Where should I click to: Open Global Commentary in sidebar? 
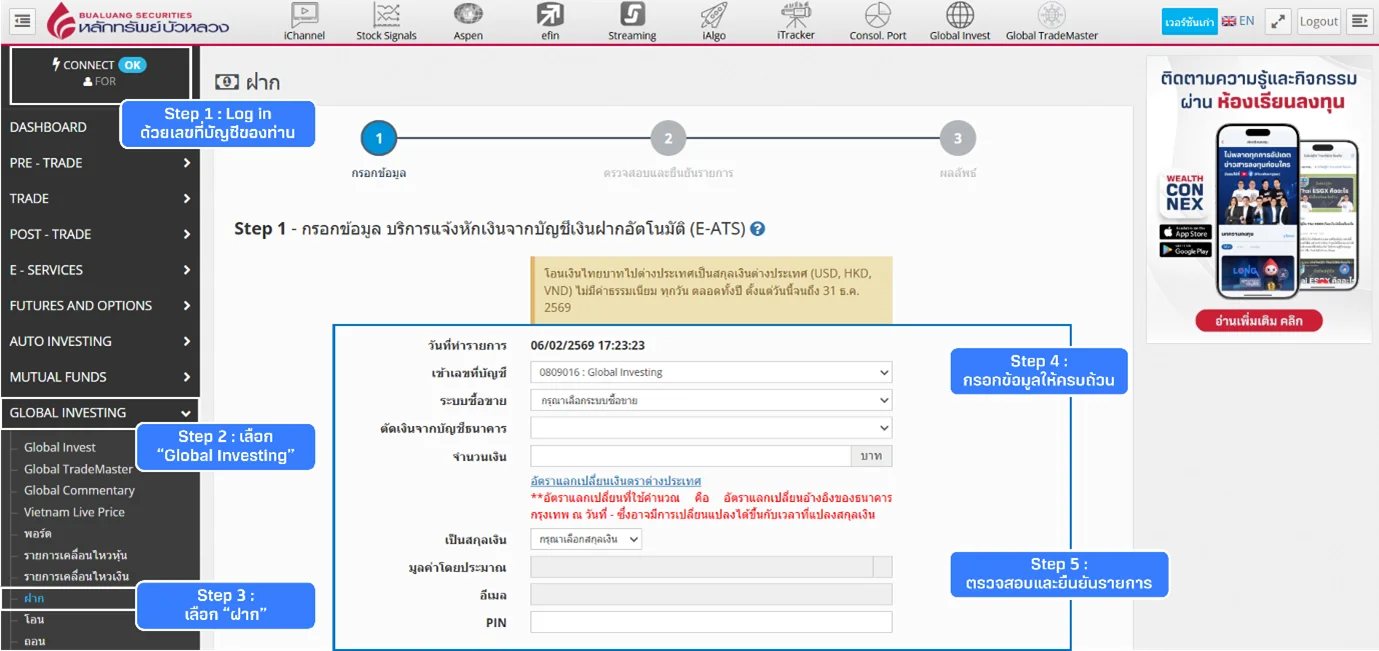point(79,490)
